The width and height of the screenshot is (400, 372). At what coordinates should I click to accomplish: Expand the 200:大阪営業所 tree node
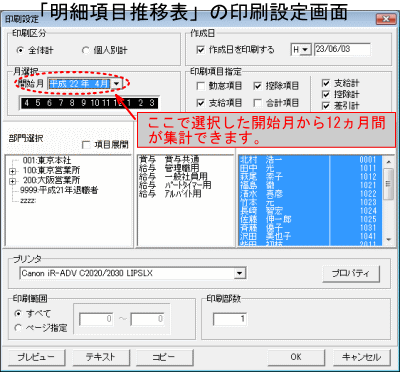click(13, 181)
